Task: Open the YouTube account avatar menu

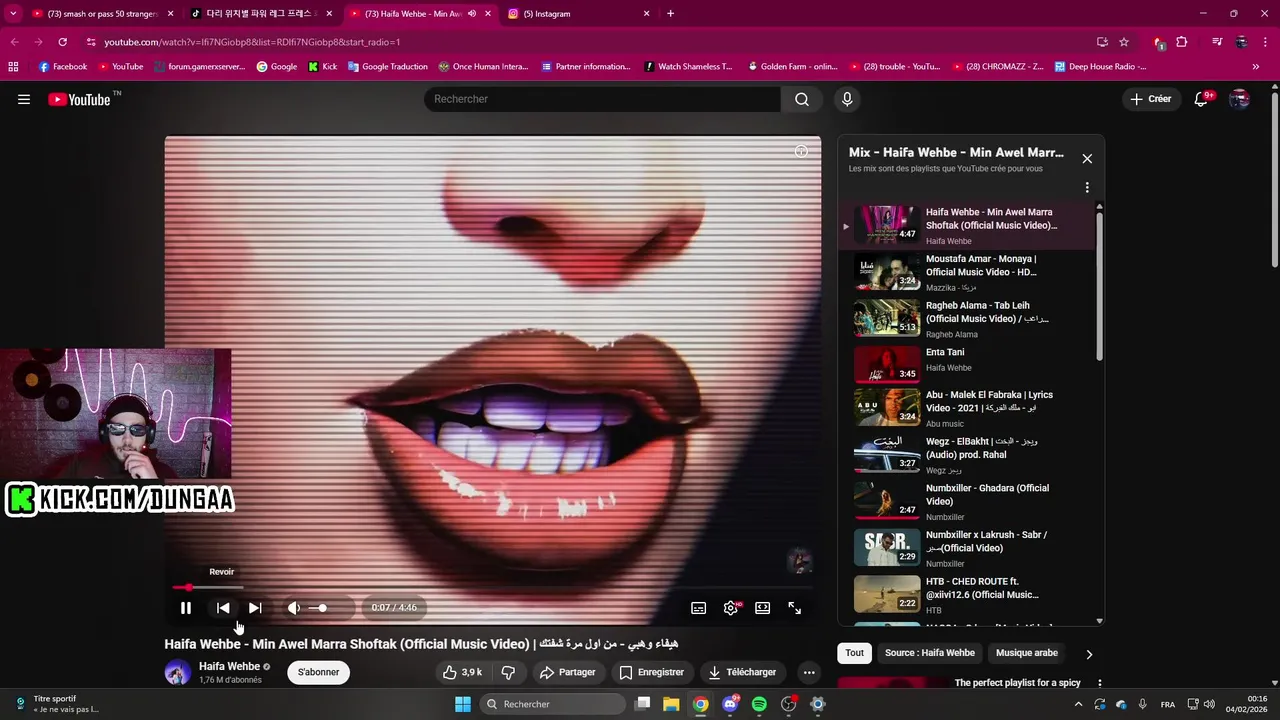Action: [1239, 99]
